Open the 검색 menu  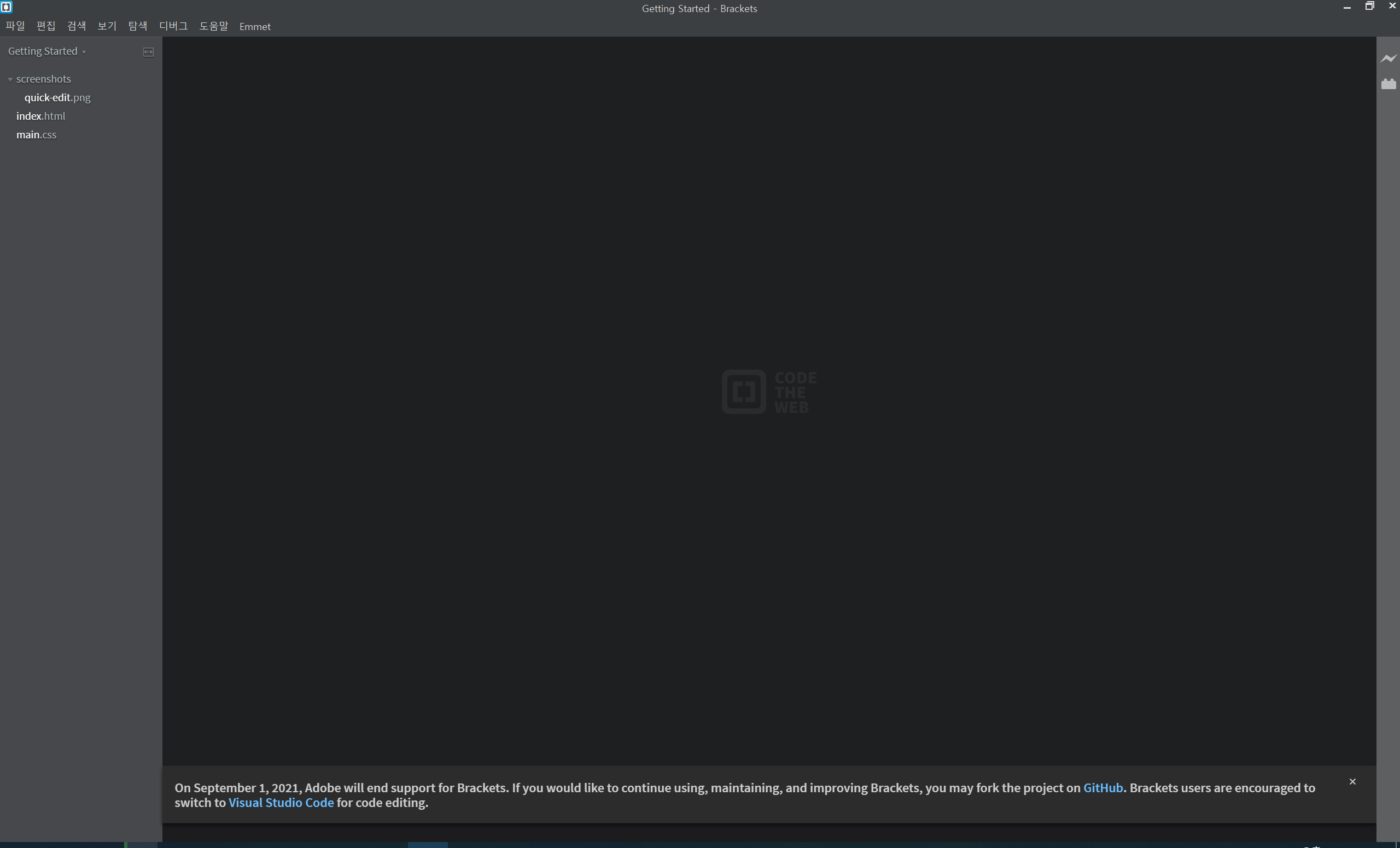coord(77,26)
